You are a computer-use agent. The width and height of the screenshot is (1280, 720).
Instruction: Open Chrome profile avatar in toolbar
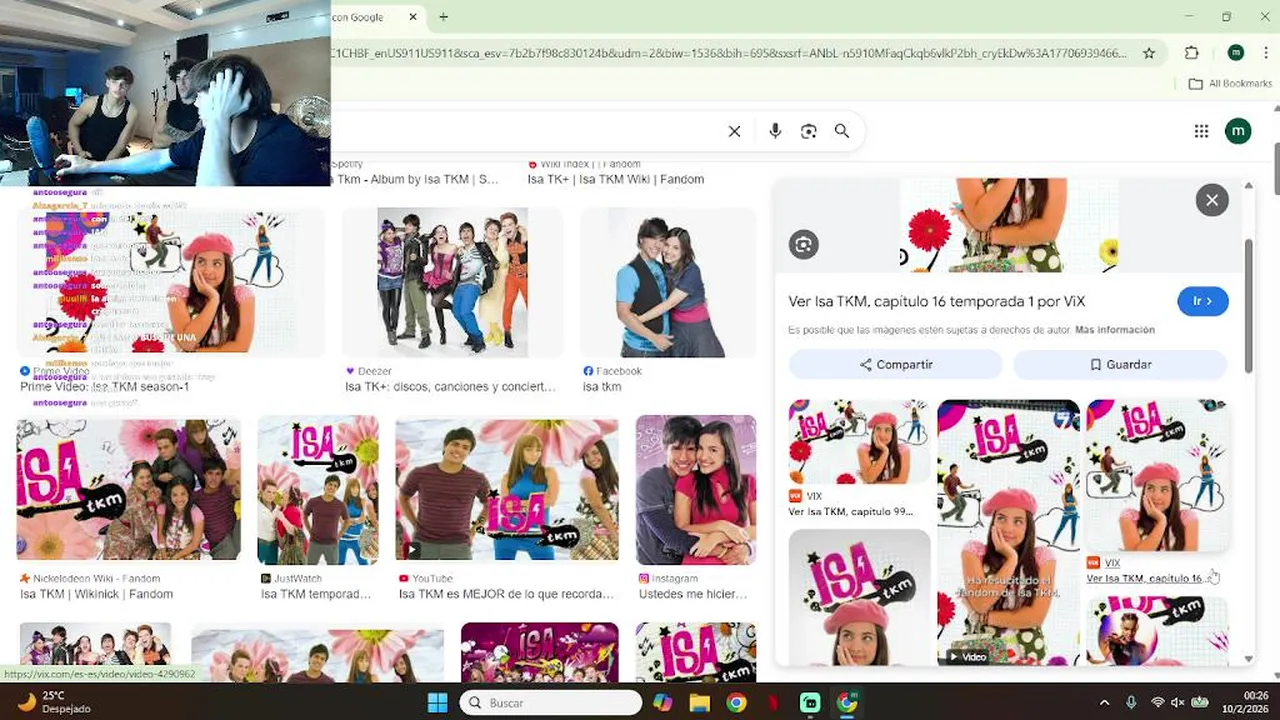coord(1236,53)
